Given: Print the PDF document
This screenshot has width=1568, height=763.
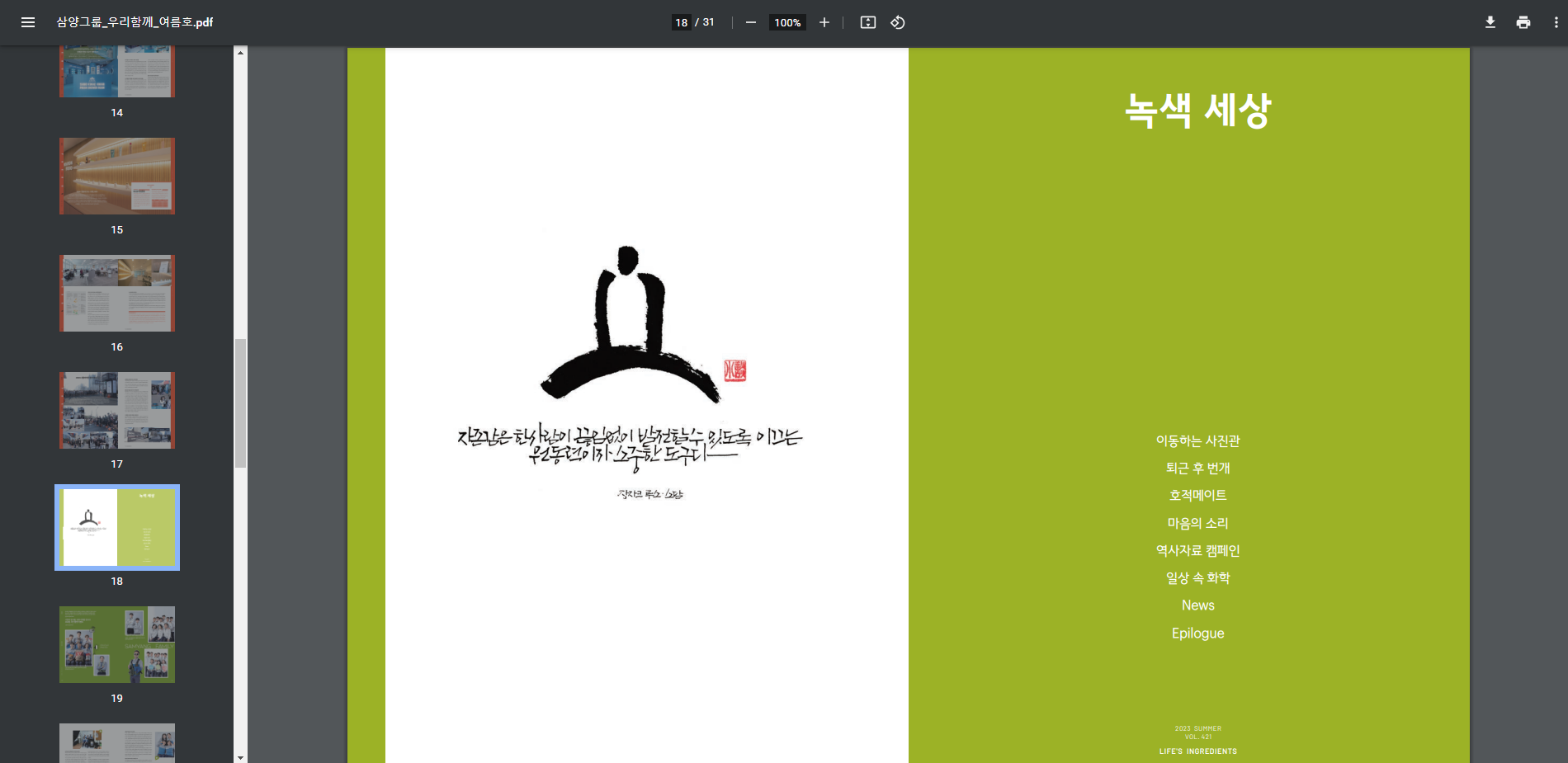Looking at the screenshot, I should tap(1523, 22).
